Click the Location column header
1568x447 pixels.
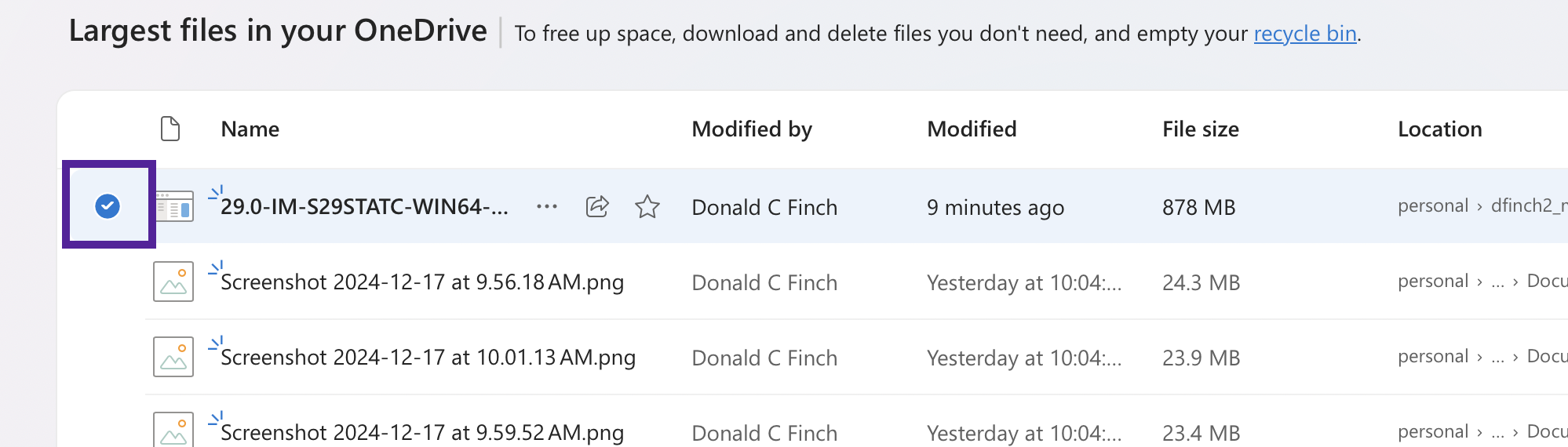click(x=1440, y=129)
